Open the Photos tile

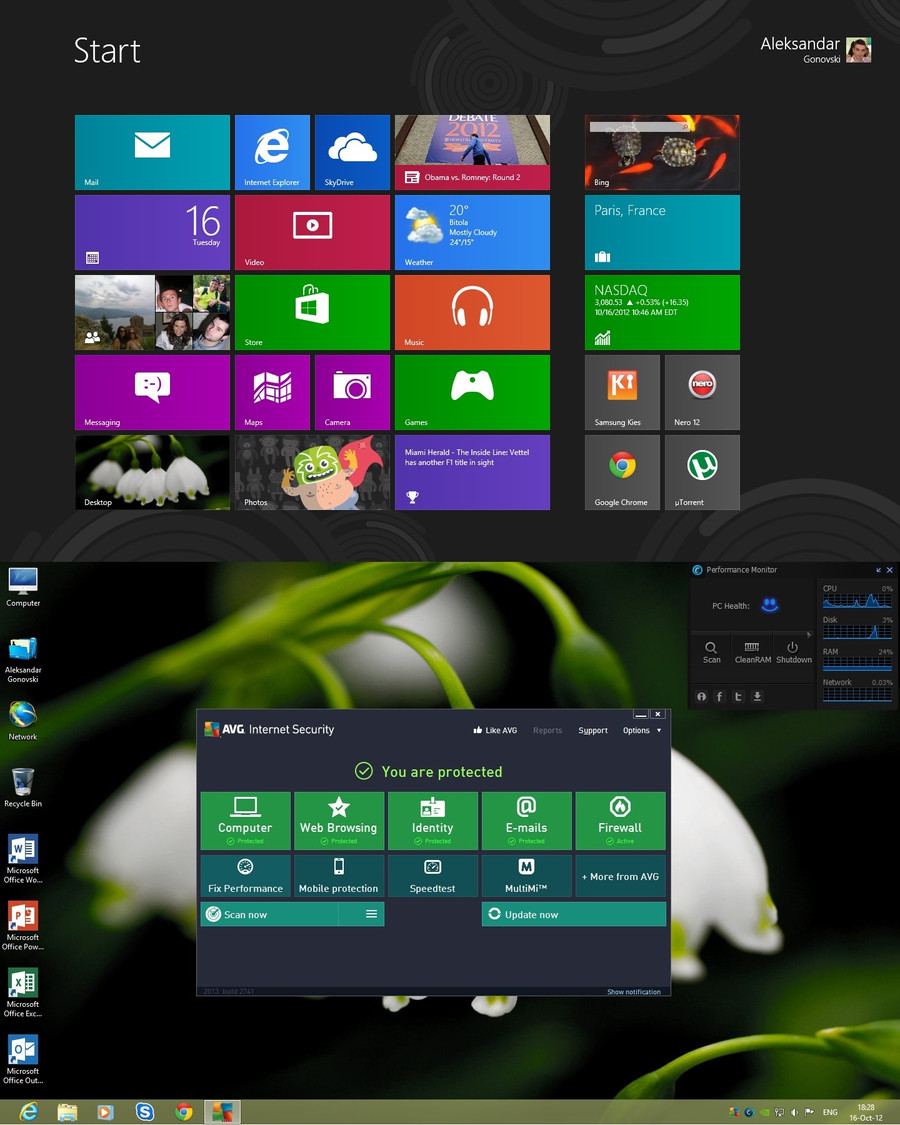tap(312, 473)
